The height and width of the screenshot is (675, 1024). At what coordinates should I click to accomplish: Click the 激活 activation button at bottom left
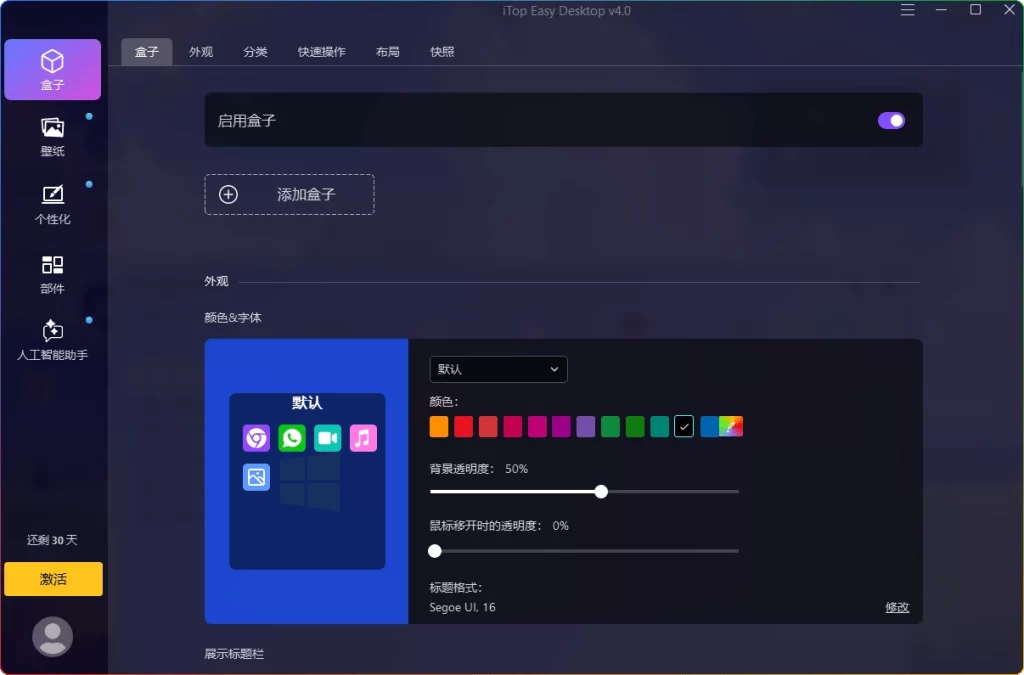tap(52, 579)
